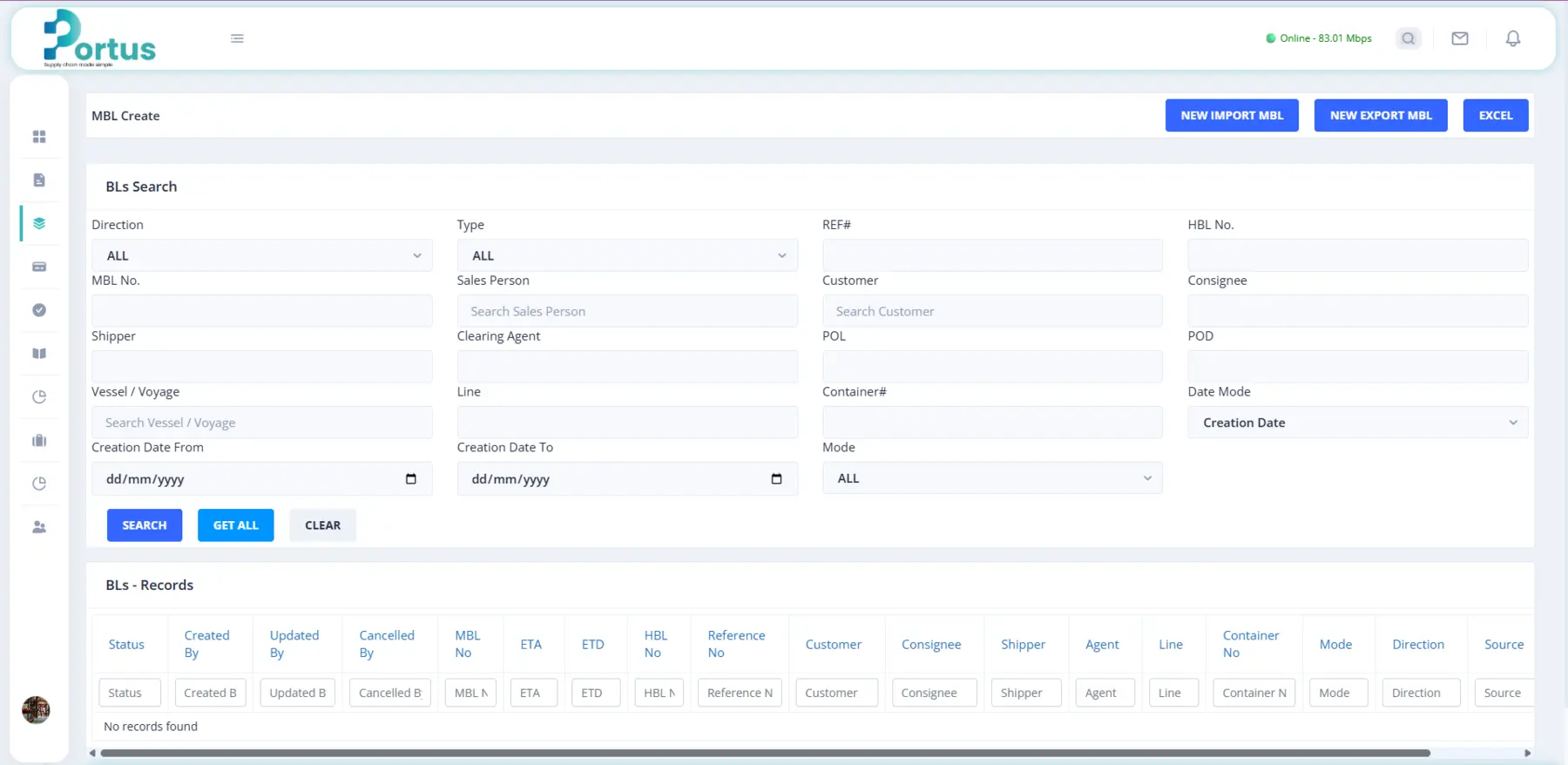Sort by Customer column header
Viewport: 1568px width, 765px height.
(x=833, y=645)
